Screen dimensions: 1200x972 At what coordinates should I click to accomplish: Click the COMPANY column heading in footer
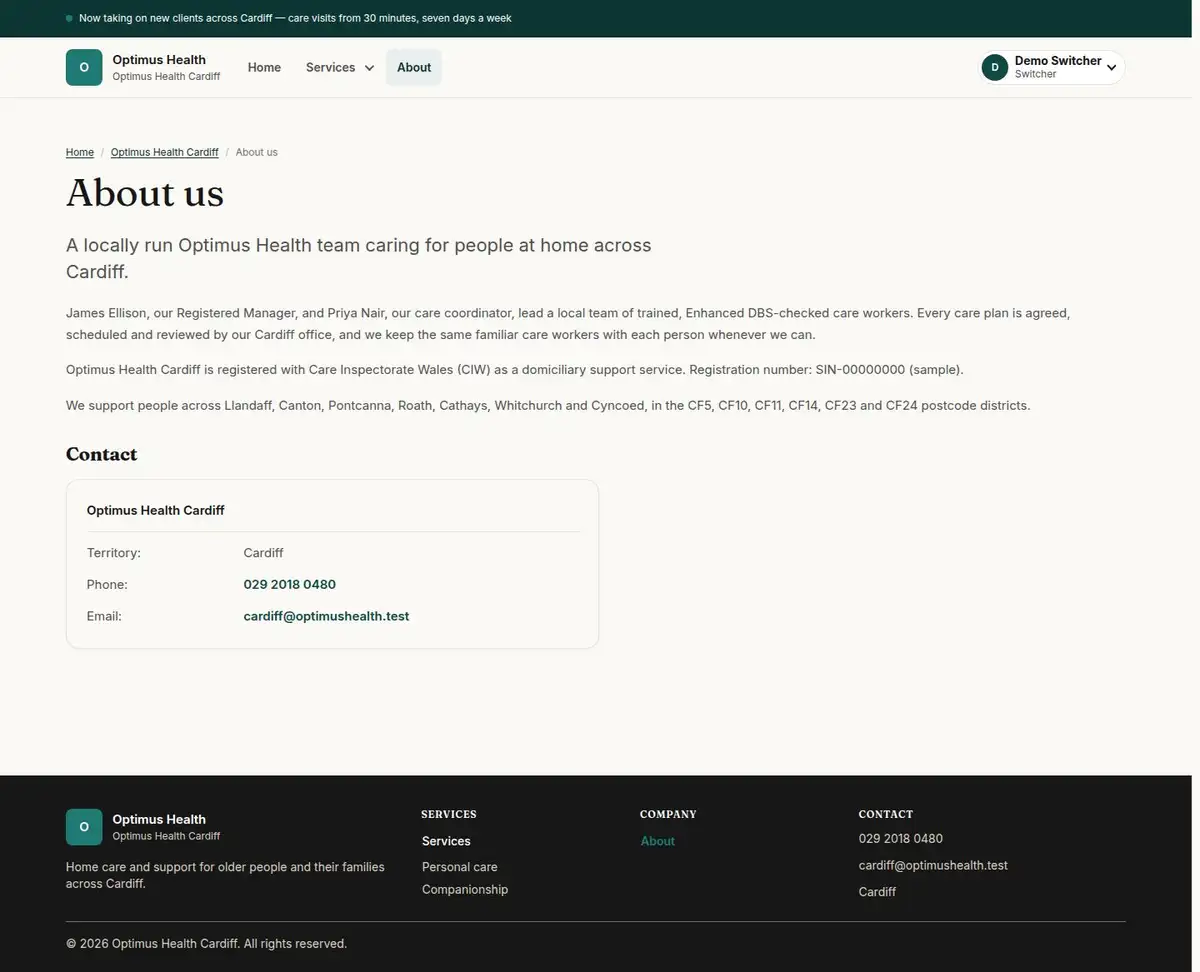669,814
